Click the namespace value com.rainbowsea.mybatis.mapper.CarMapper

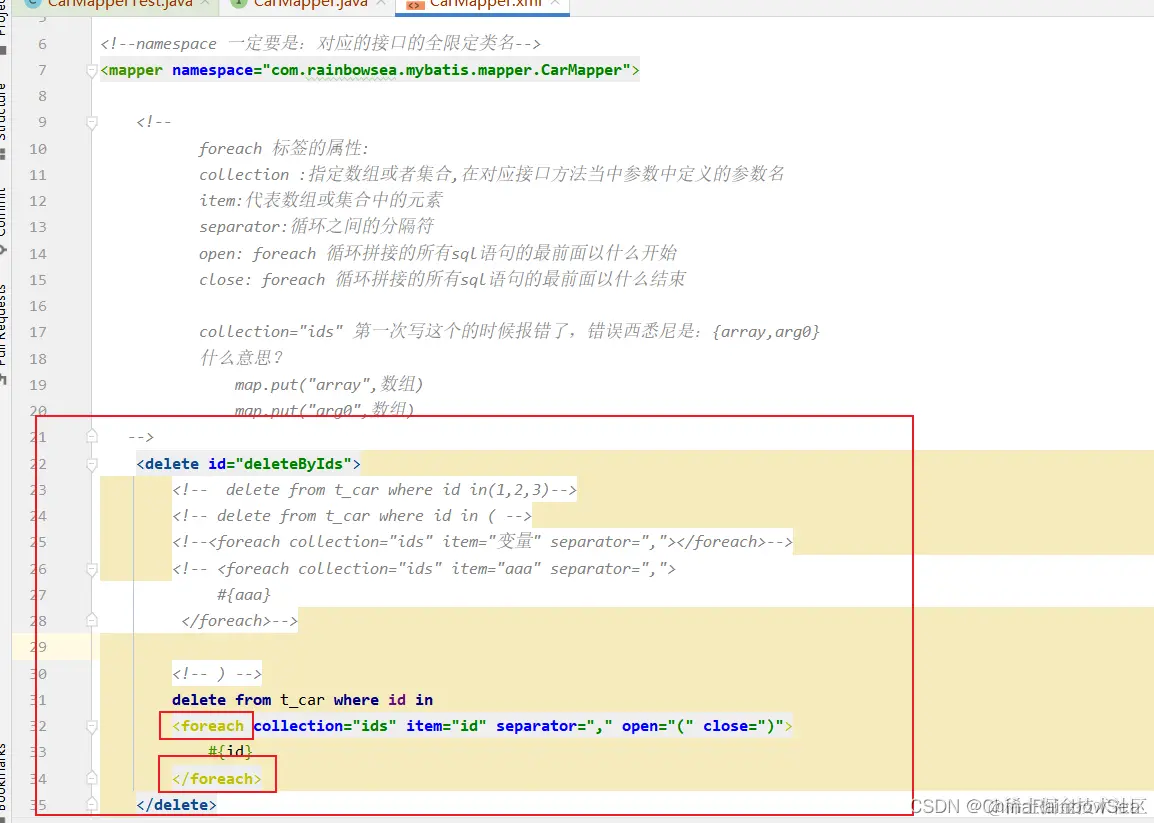pos(446,70)
